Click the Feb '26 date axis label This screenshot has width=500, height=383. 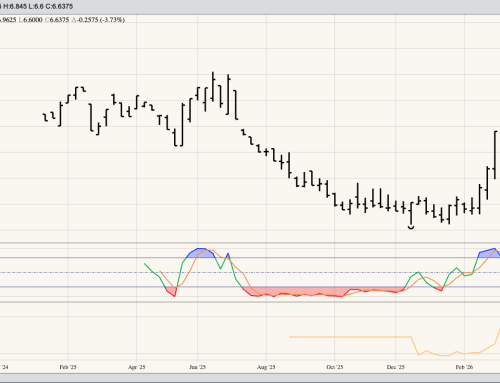(x=464, y=367)
